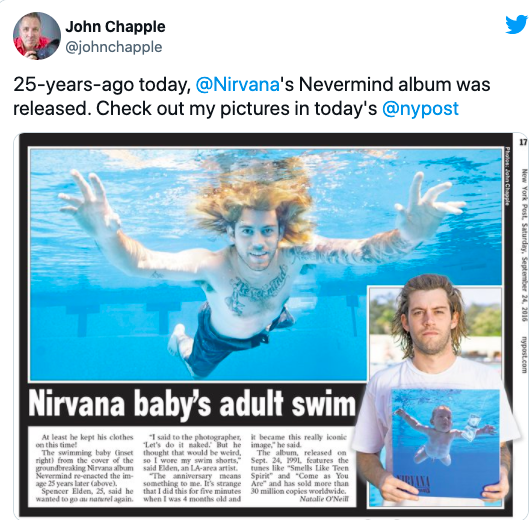This screenshot has height=520, width=530.
Task: Click the Twitter bird logo
Action: pos(516,25)
